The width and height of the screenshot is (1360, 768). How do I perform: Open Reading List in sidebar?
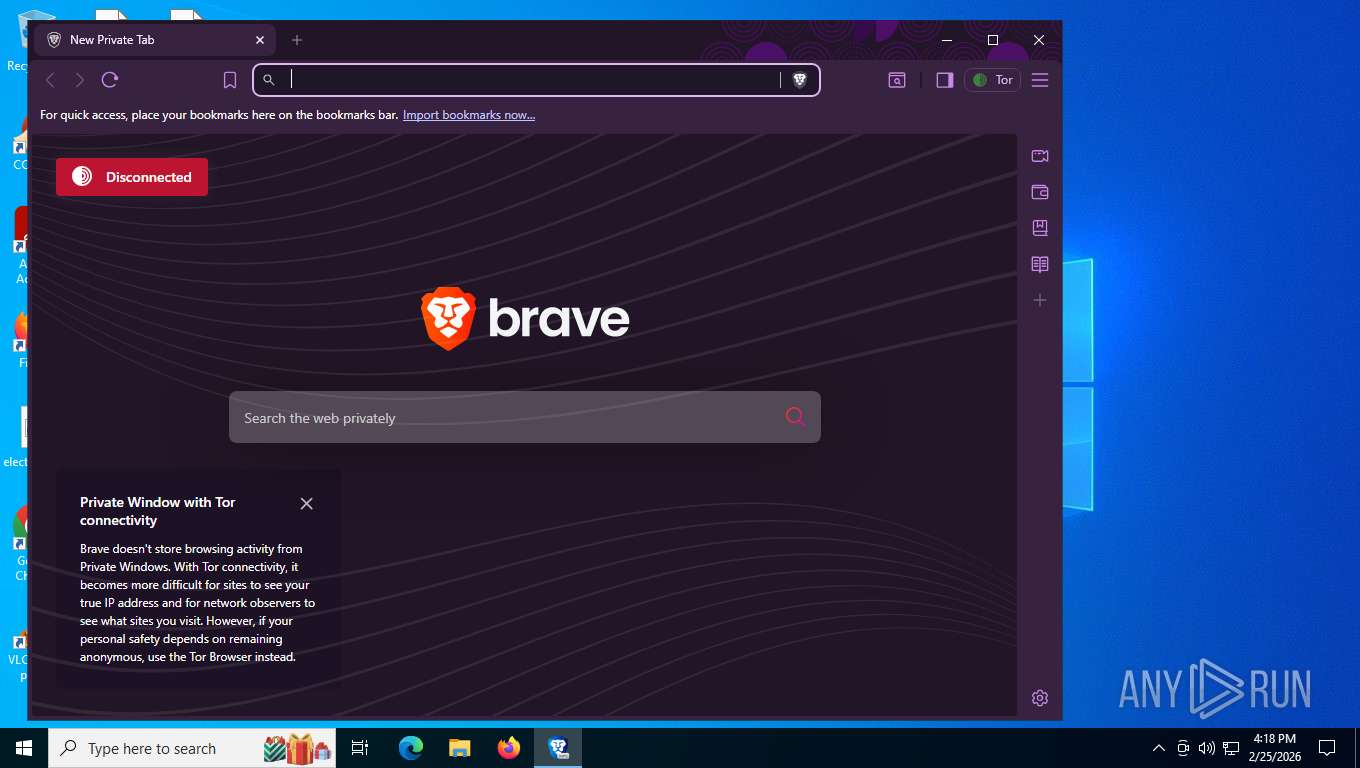click(1040, 264)
